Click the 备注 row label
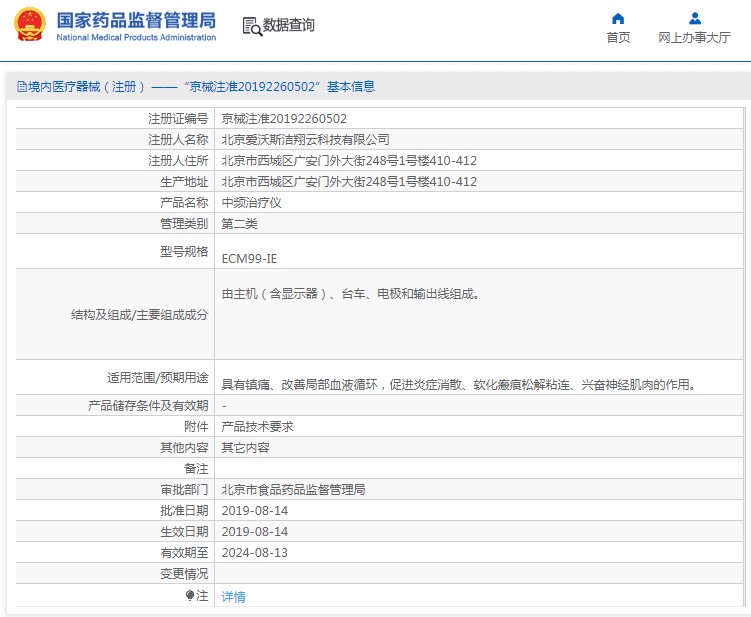 click(x=196, y=468)
